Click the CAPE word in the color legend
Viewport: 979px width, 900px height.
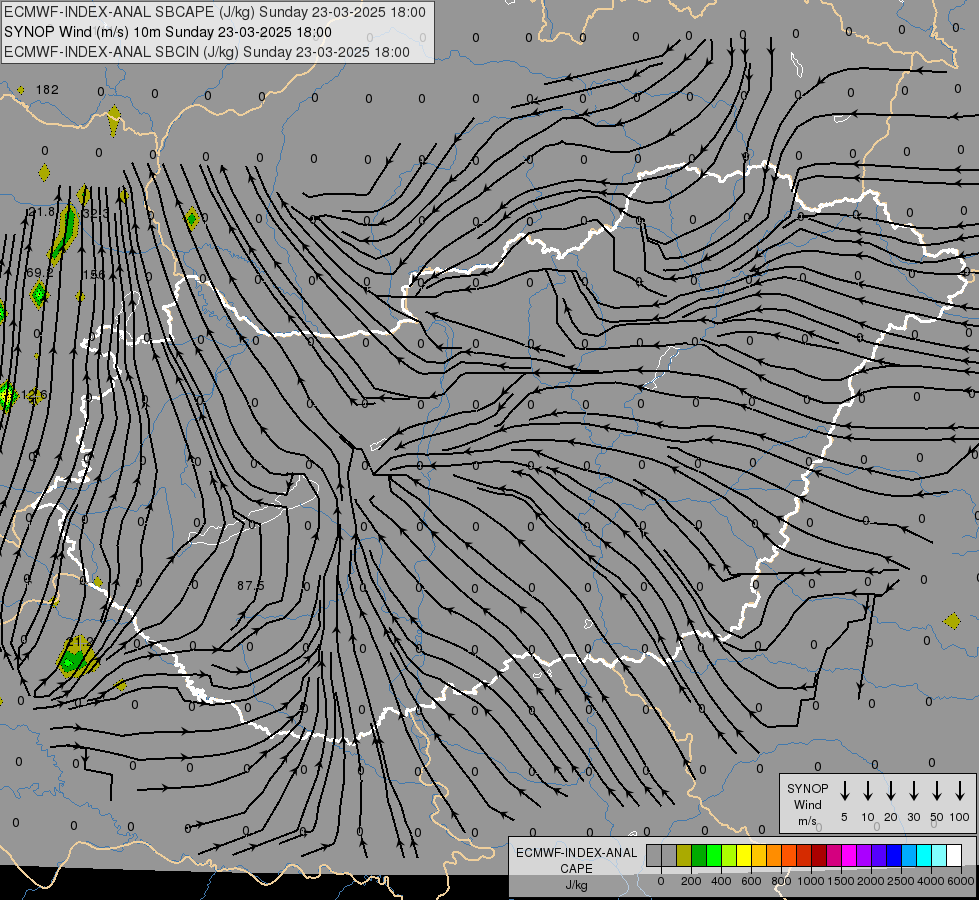point(576,869)
